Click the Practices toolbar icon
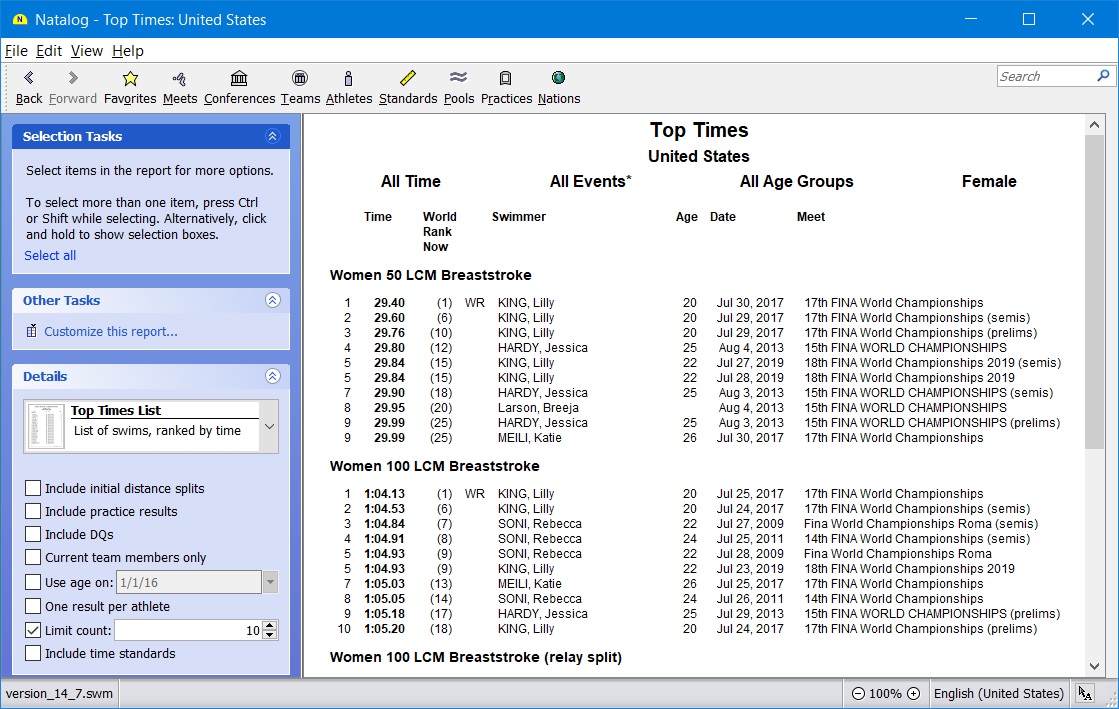1119x709 pixels. point(506,79)
